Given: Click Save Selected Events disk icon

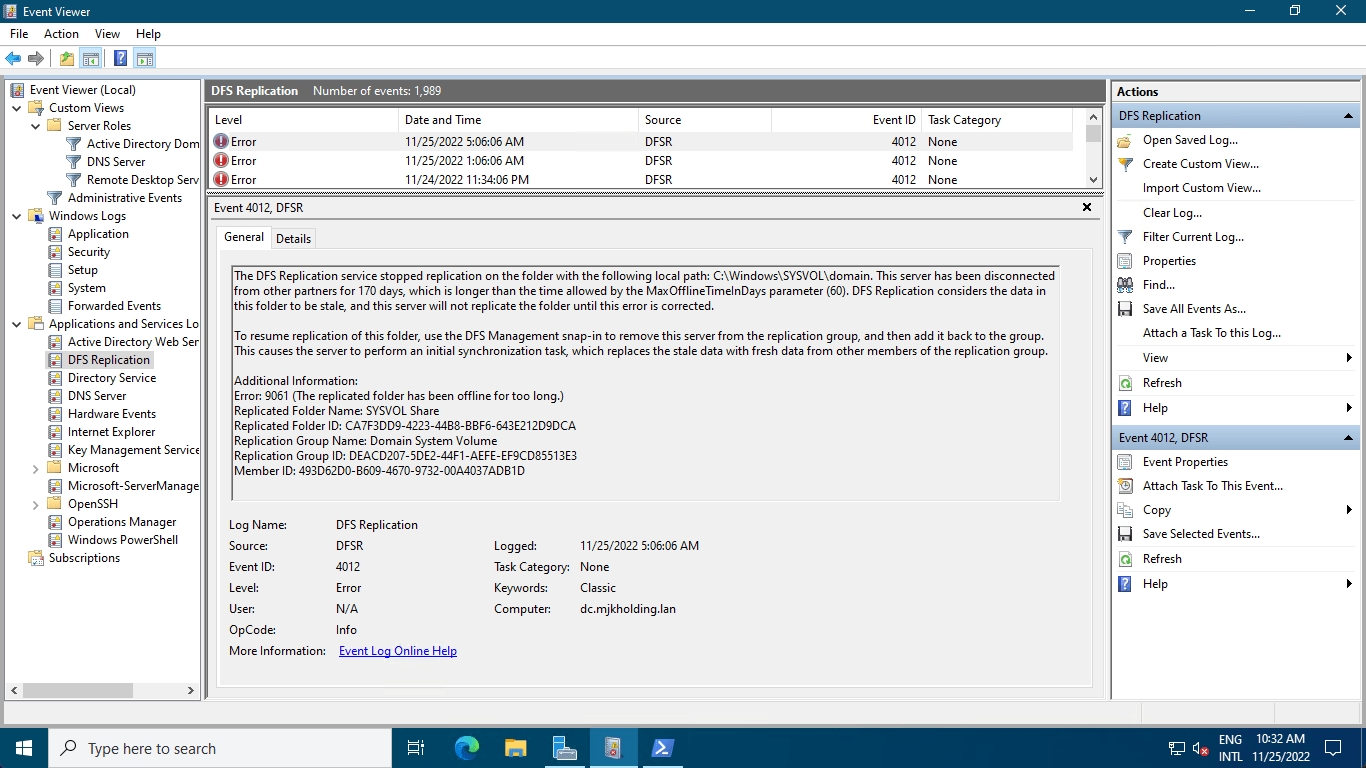Looking at the screenshot, I should pos(1125,534).
